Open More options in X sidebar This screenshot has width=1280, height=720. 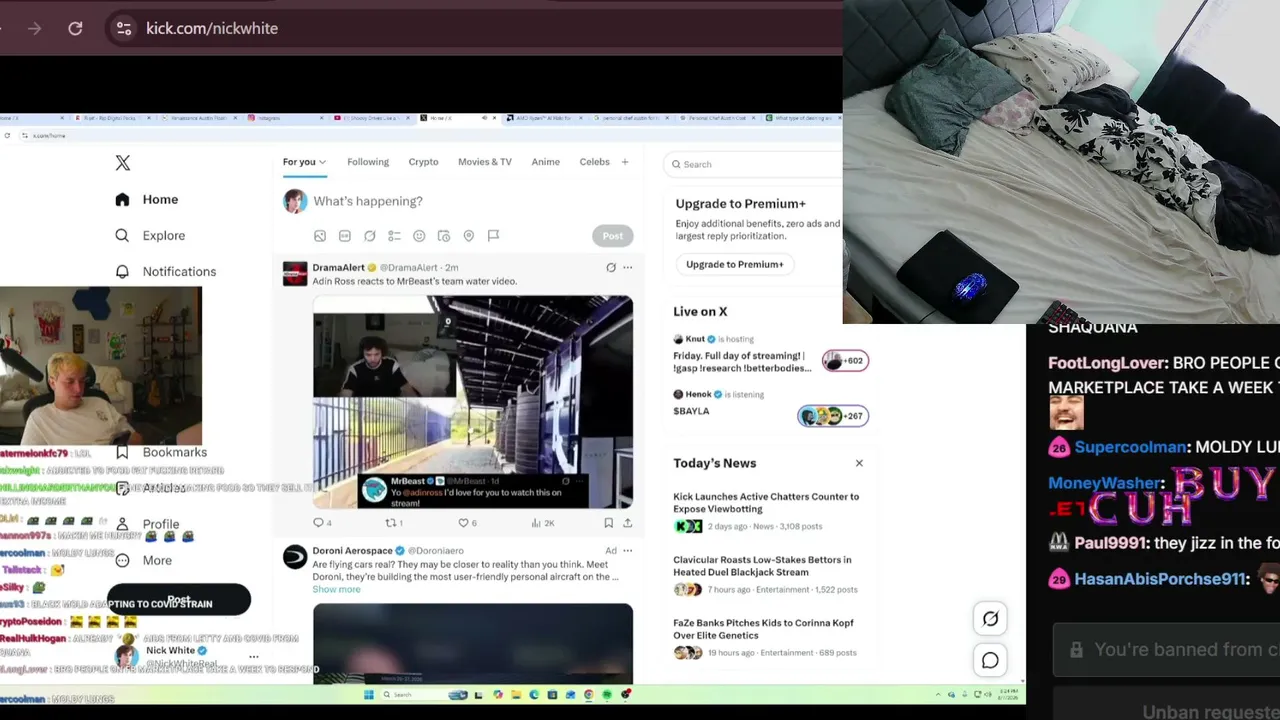[x=144, y=560]
